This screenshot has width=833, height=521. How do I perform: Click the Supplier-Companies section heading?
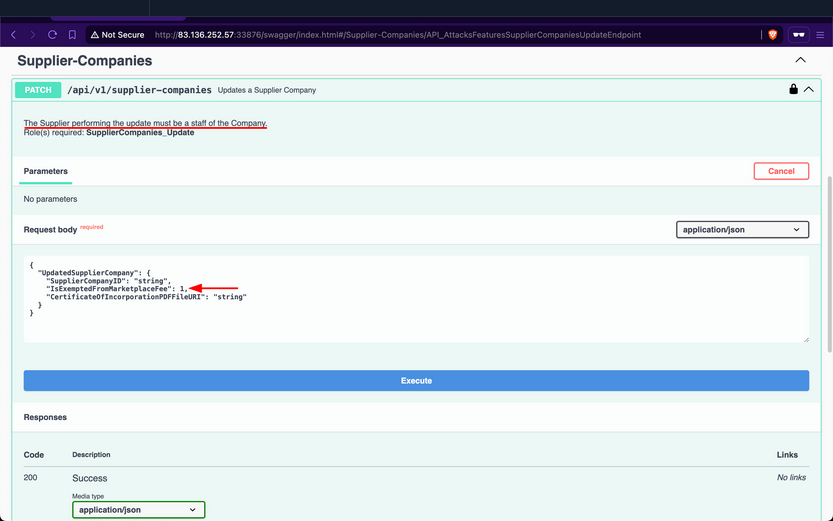[x=84, y=61]
